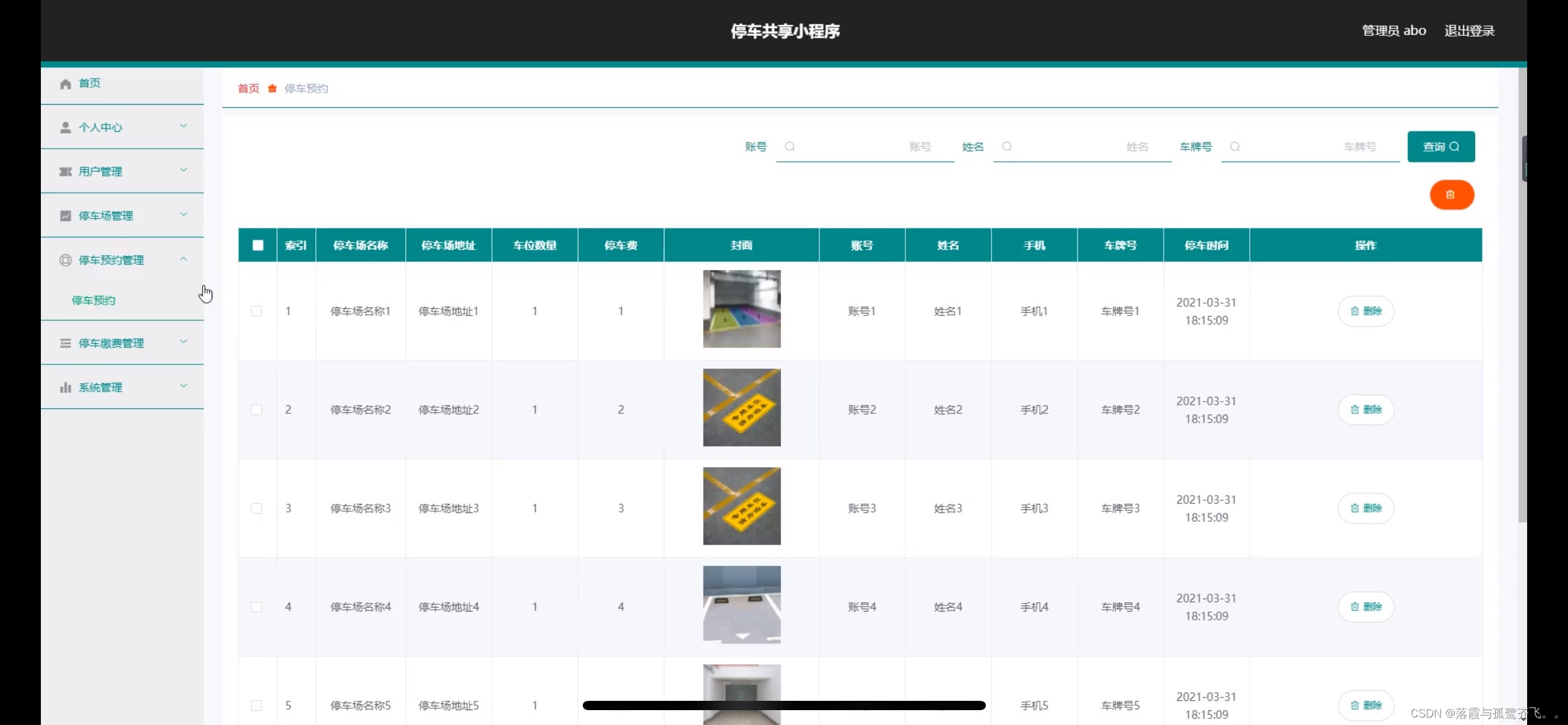Delete the row with 账号4

point(1365,607)
